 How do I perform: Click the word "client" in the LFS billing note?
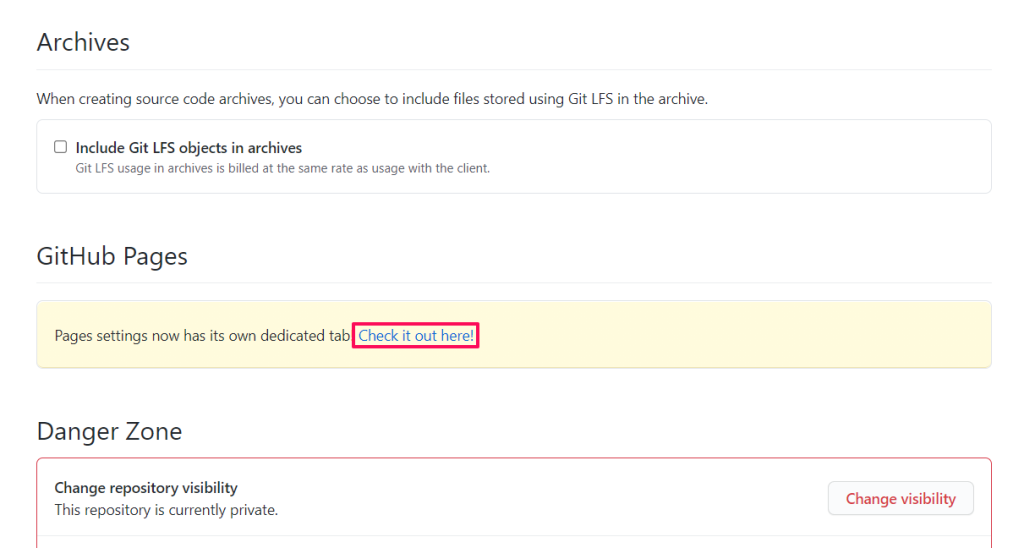[468, 168]
